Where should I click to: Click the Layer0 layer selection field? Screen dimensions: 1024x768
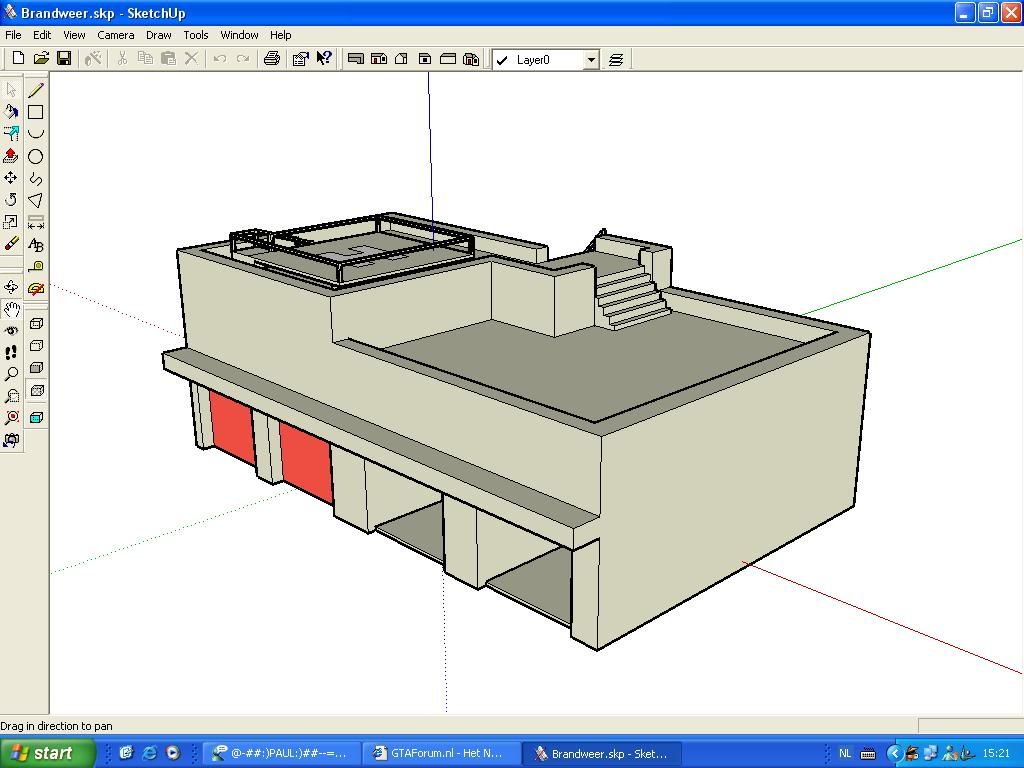pos(545,60)
